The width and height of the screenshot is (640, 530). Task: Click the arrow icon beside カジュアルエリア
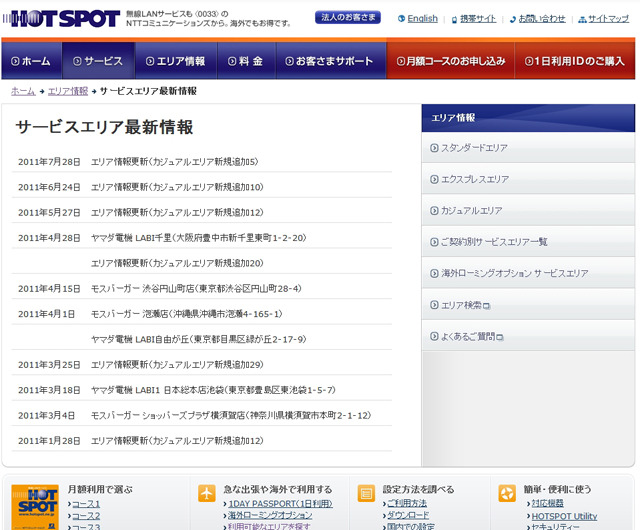434,211
